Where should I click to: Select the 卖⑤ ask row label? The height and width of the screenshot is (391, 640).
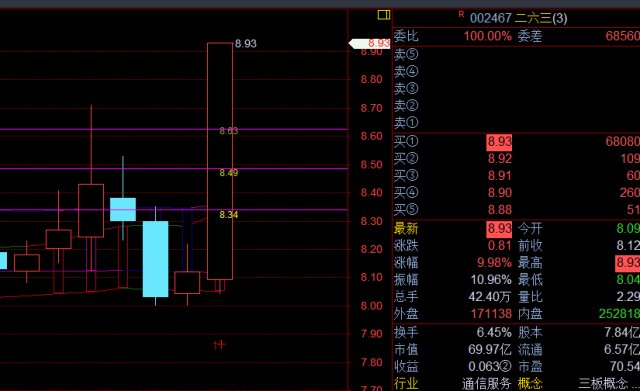tap(406, 54)
